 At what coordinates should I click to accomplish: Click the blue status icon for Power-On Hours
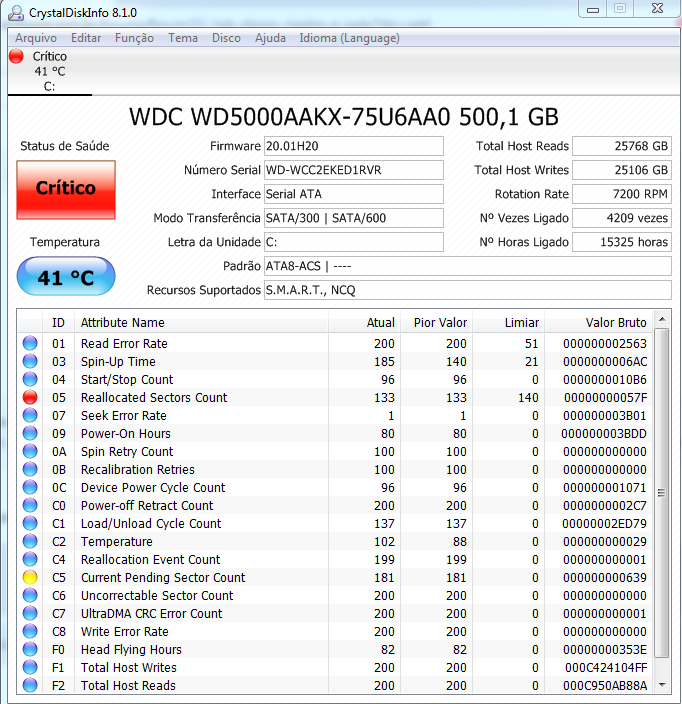(x=30, y=433)
